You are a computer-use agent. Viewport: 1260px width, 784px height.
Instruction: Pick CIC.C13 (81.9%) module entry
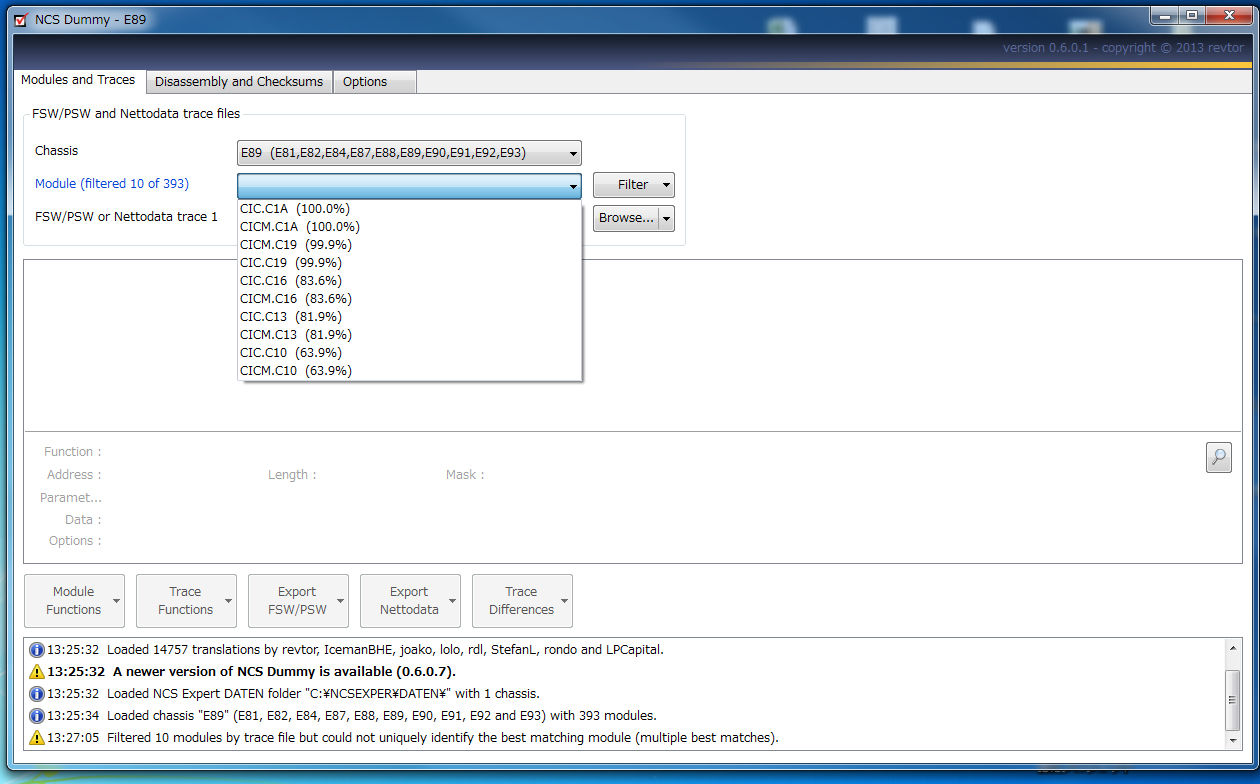coord(409,317)
